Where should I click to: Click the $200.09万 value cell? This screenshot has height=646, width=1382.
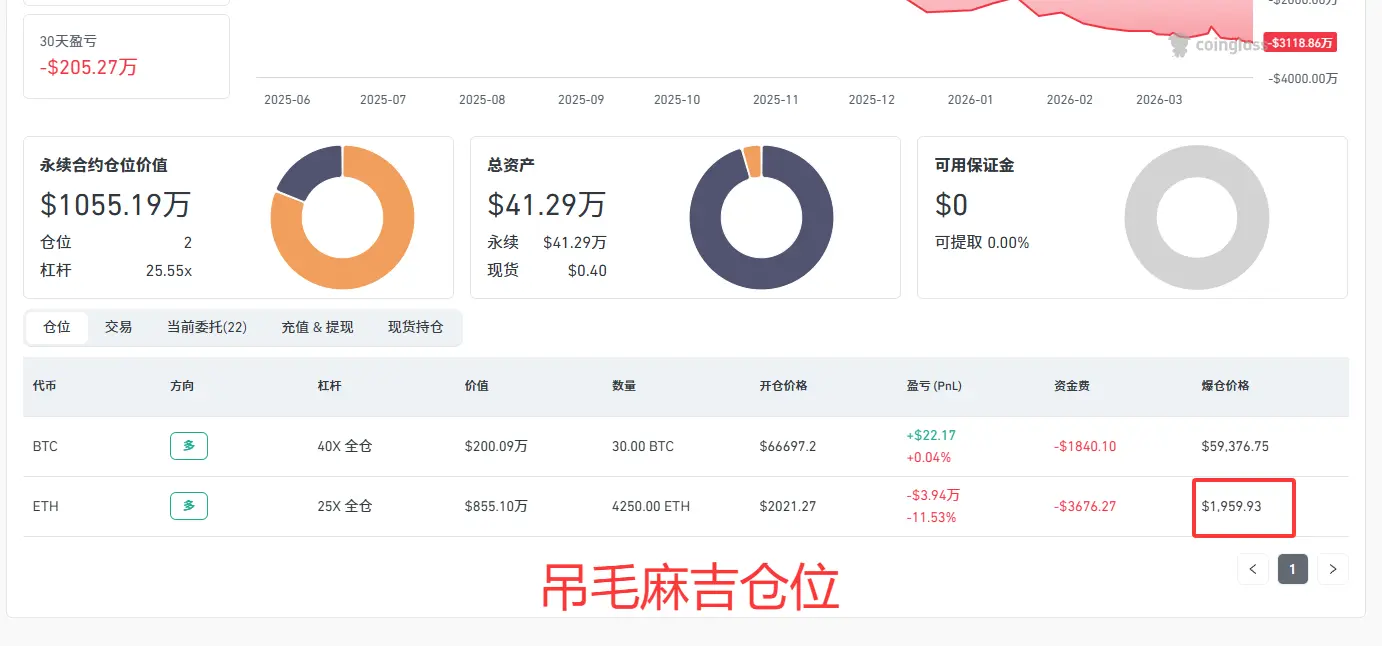[x=496, y=446]
